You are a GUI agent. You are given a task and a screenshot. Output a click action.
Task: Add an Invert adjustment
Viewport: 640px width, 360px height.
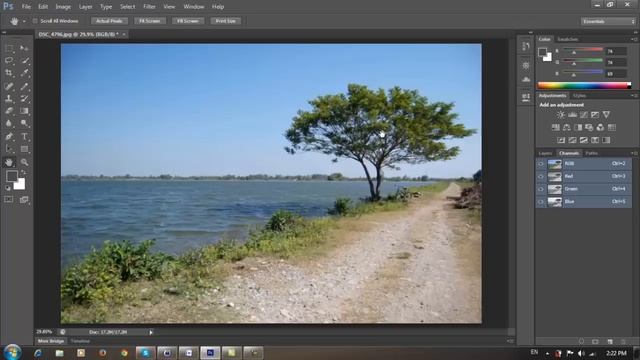point(561,140)
